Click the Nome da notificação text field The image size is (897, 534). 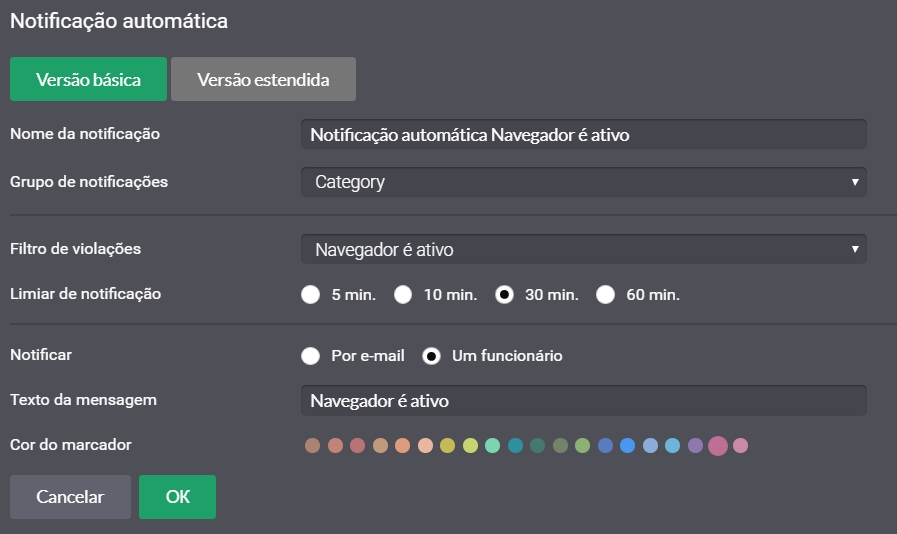pos(584,135)
